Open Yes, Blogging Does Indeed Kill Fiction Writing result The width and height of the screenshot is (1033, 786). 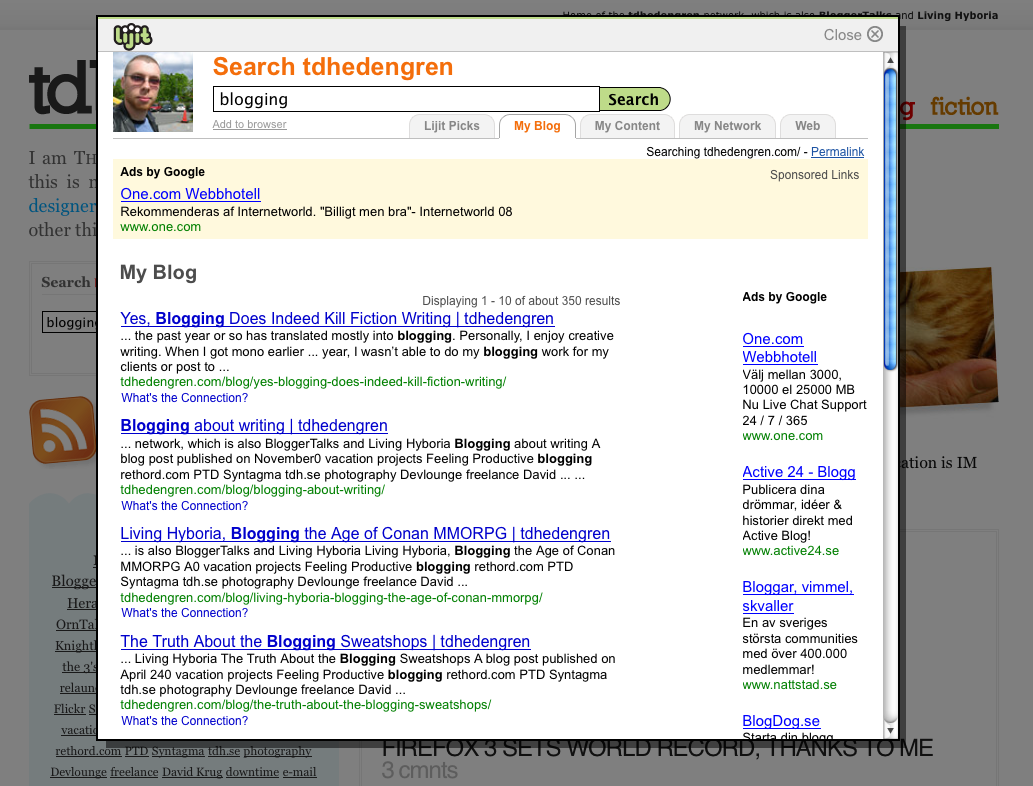(337, 318)
